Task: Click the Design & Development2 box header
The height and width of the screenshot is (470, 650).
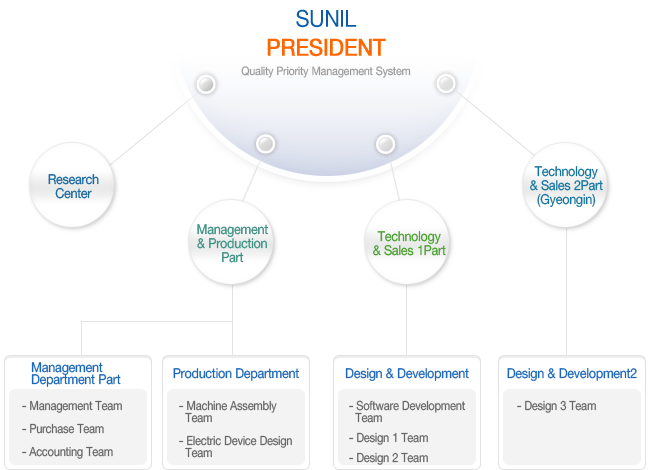Action: [x=571, y=373]
